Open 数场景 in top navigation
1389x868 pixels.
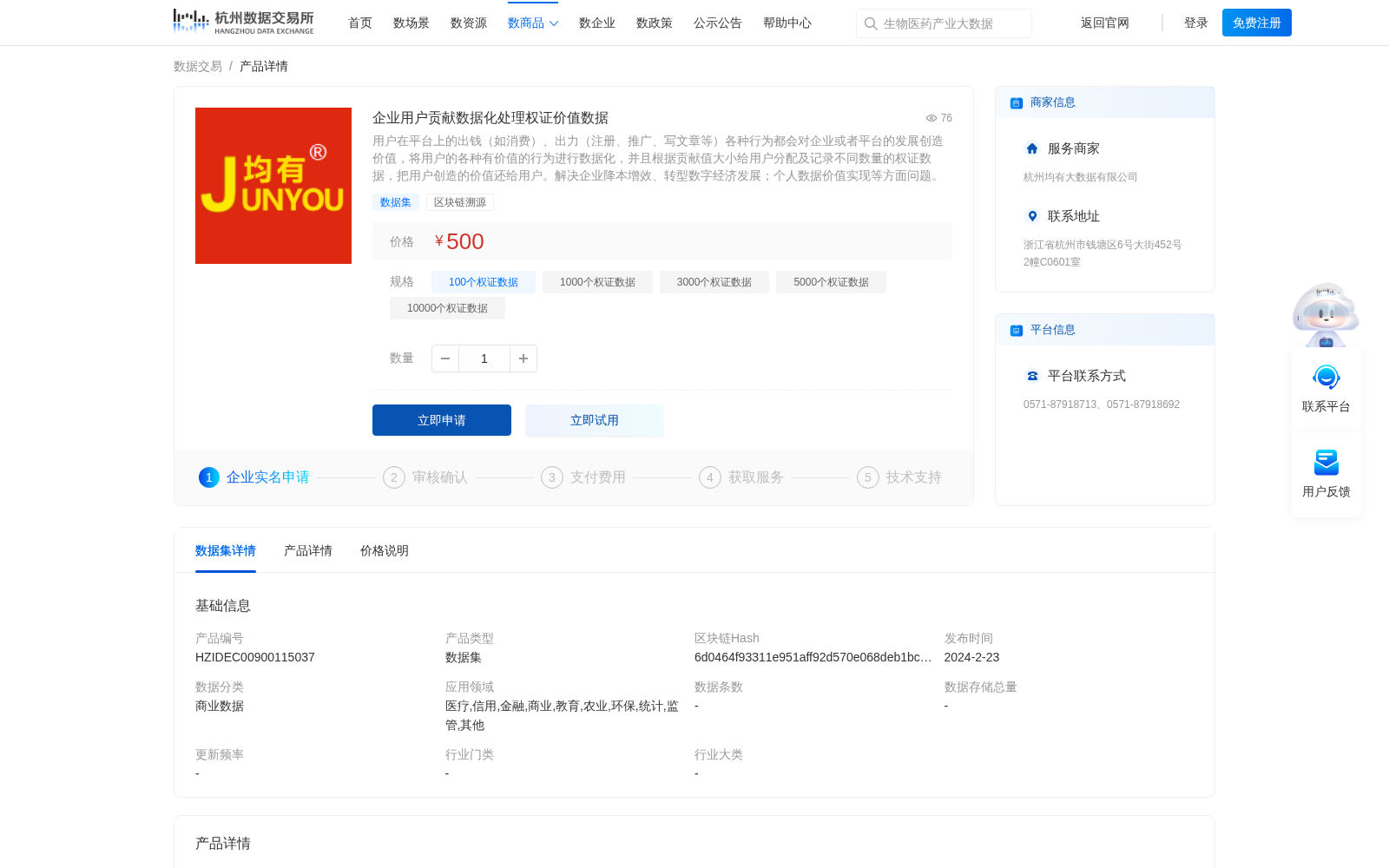(x=411, y=23)
